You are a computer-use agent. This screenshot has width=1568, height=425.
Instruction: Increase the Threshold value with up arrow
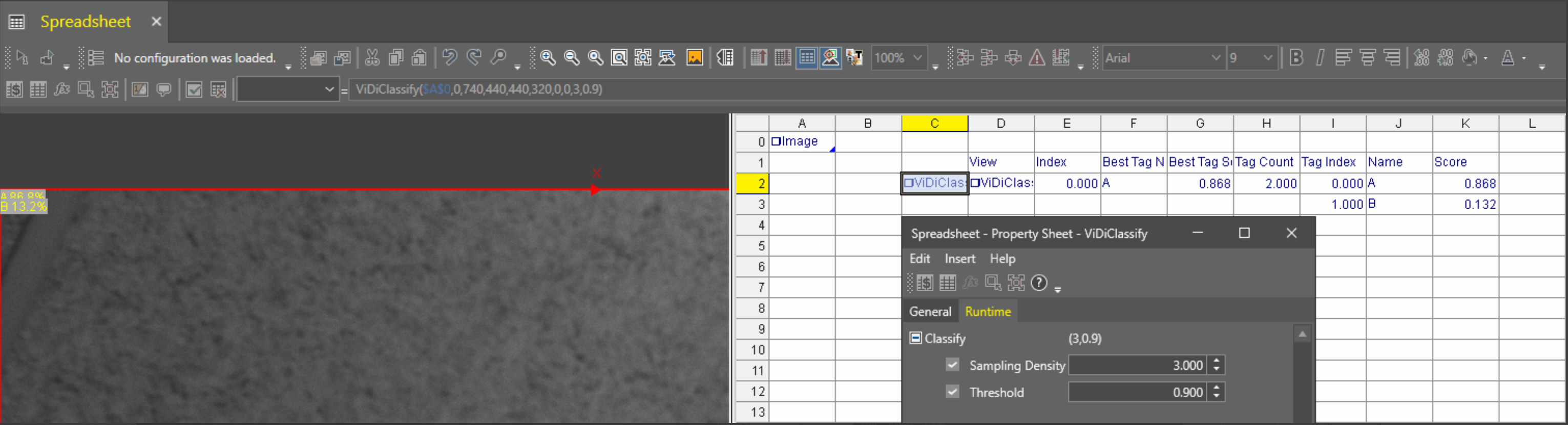(1216, 387)
